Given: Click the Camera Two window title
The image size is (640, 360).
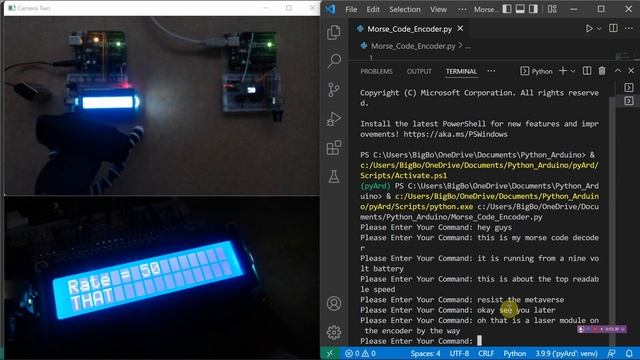Looking at the screenshot, I should pyautogui.click(x=33, y=8).
